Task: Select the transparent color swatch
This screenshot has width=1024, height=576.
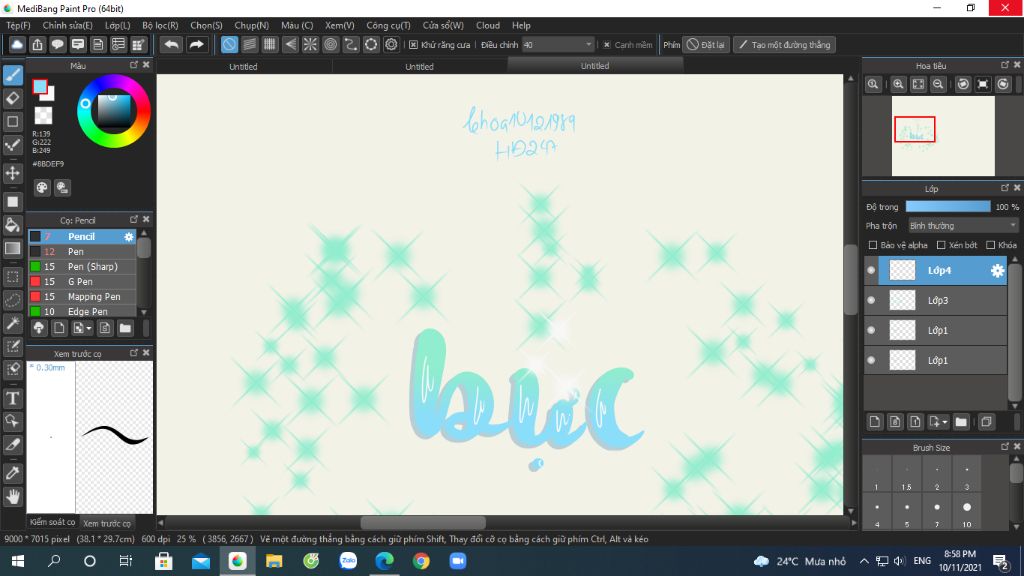Action: click(x=43, y=116)
